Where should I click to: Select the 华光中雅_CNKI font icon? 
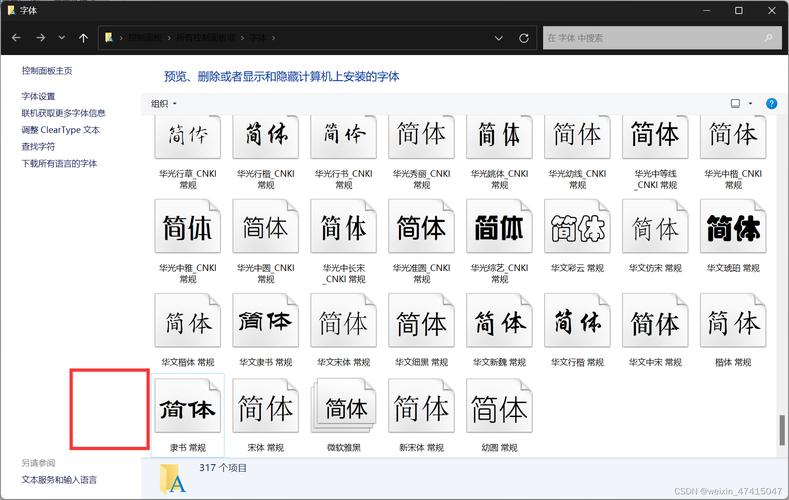(x=188, y=226)
